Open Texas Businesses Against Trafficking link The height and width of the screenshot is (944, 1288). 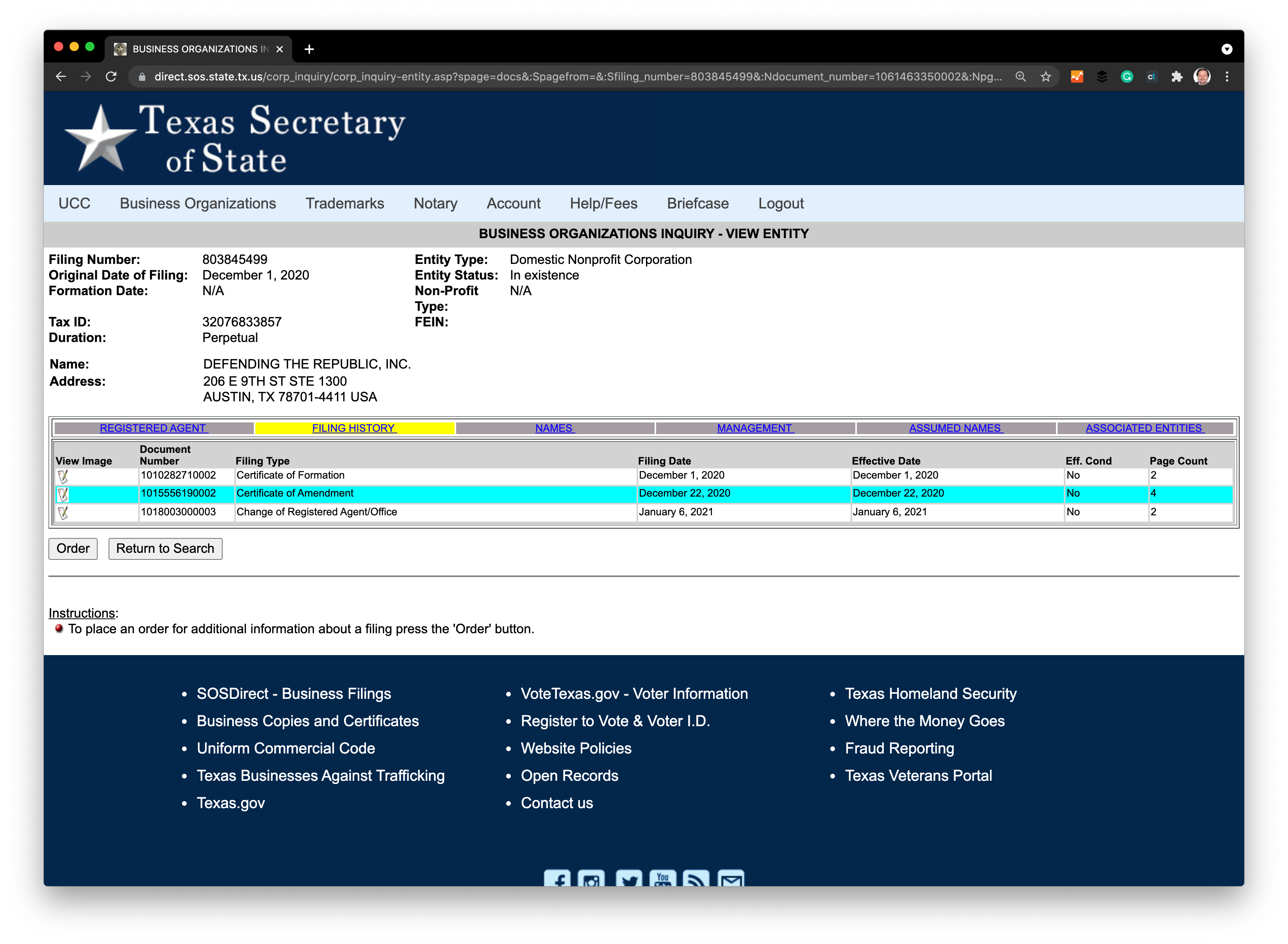(x=321, y=776)
